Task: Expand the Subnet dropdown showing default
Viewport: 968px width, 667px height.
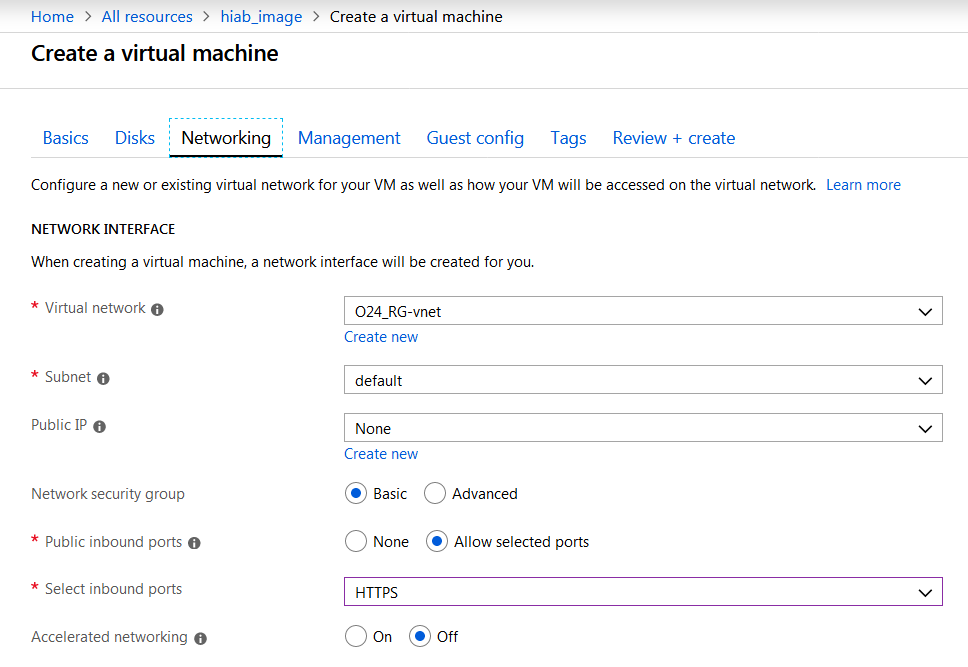Action: [642, 380]
